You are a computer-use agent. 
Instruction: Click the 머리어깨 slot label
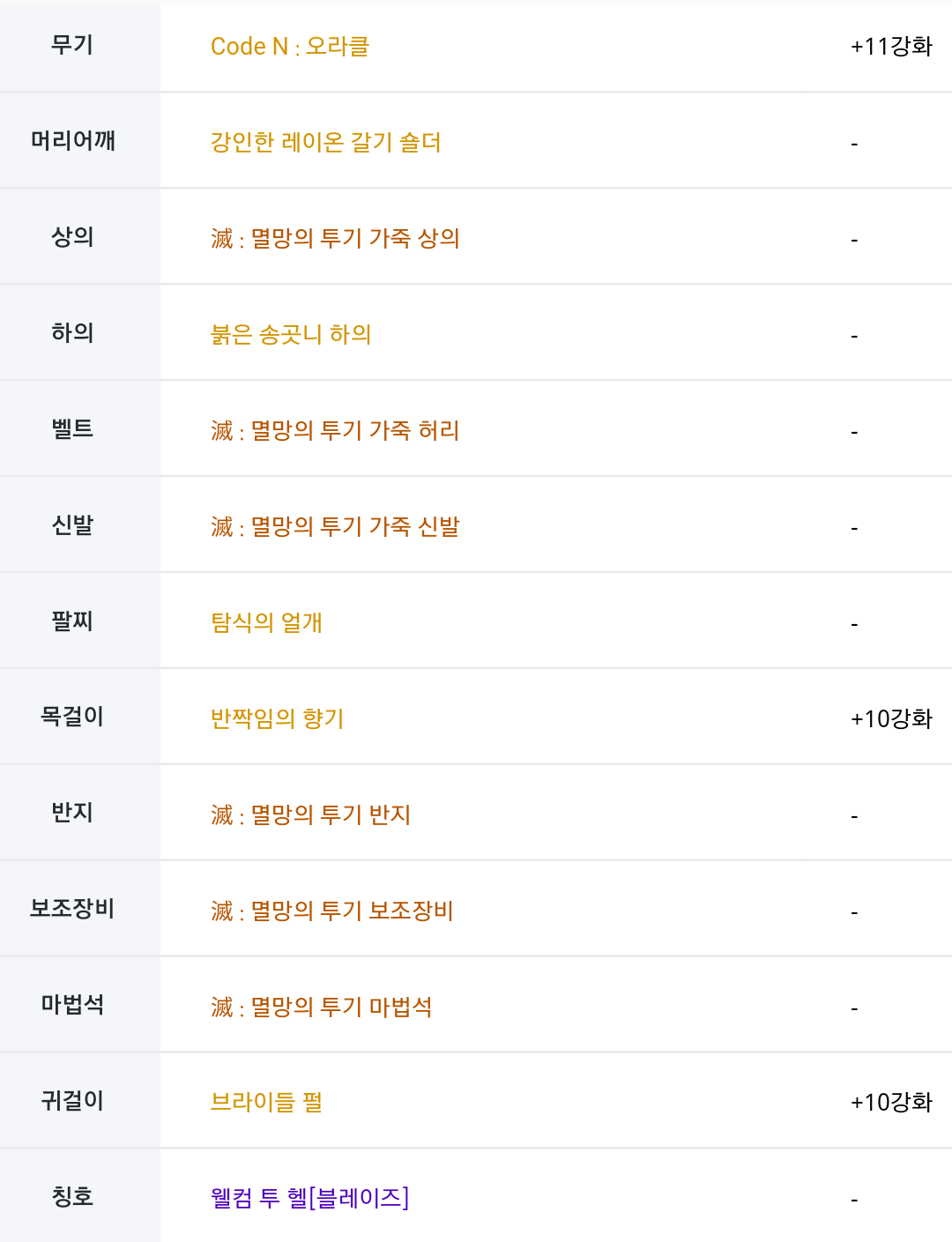click(x=73, y=140)
